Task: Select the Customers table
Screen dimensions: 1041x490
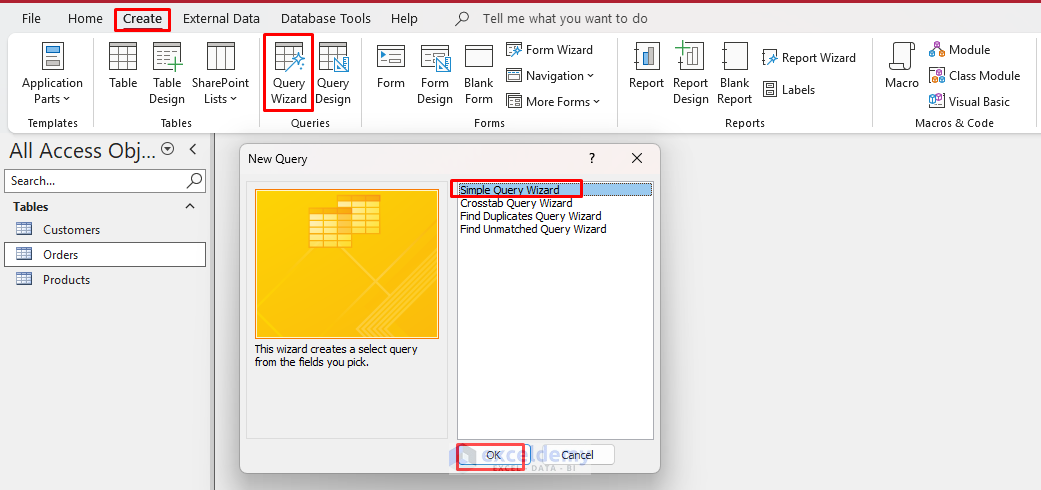Action: [x=105, y=230]
